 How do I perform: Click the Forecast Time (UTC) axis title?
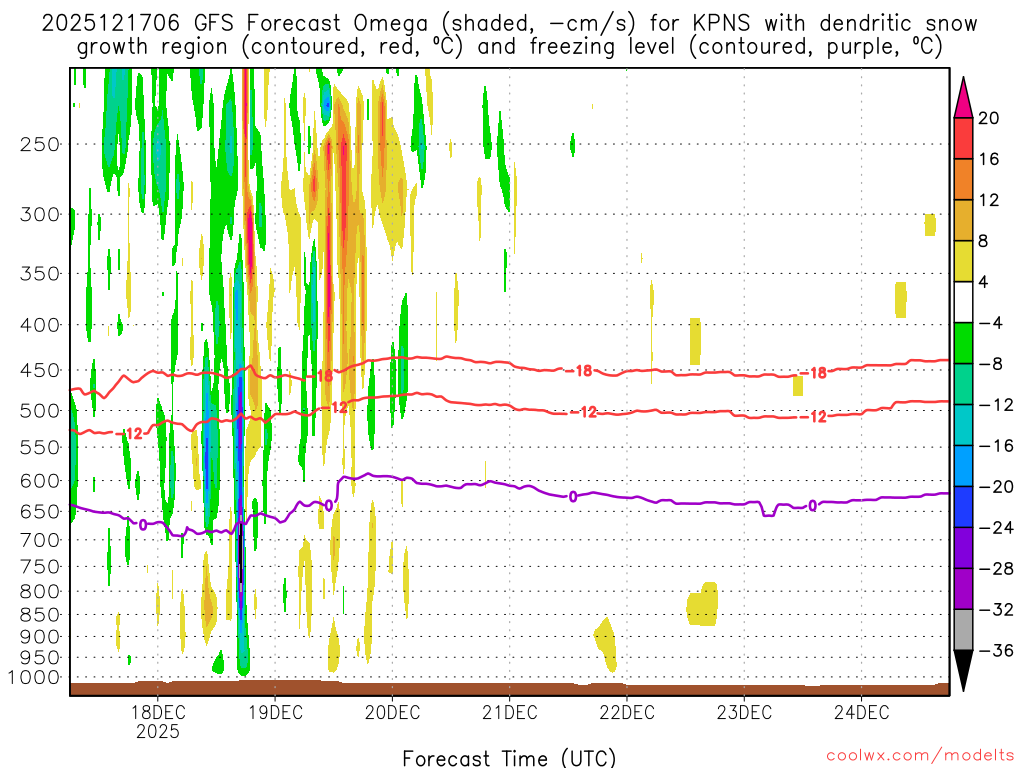(509, 758)
